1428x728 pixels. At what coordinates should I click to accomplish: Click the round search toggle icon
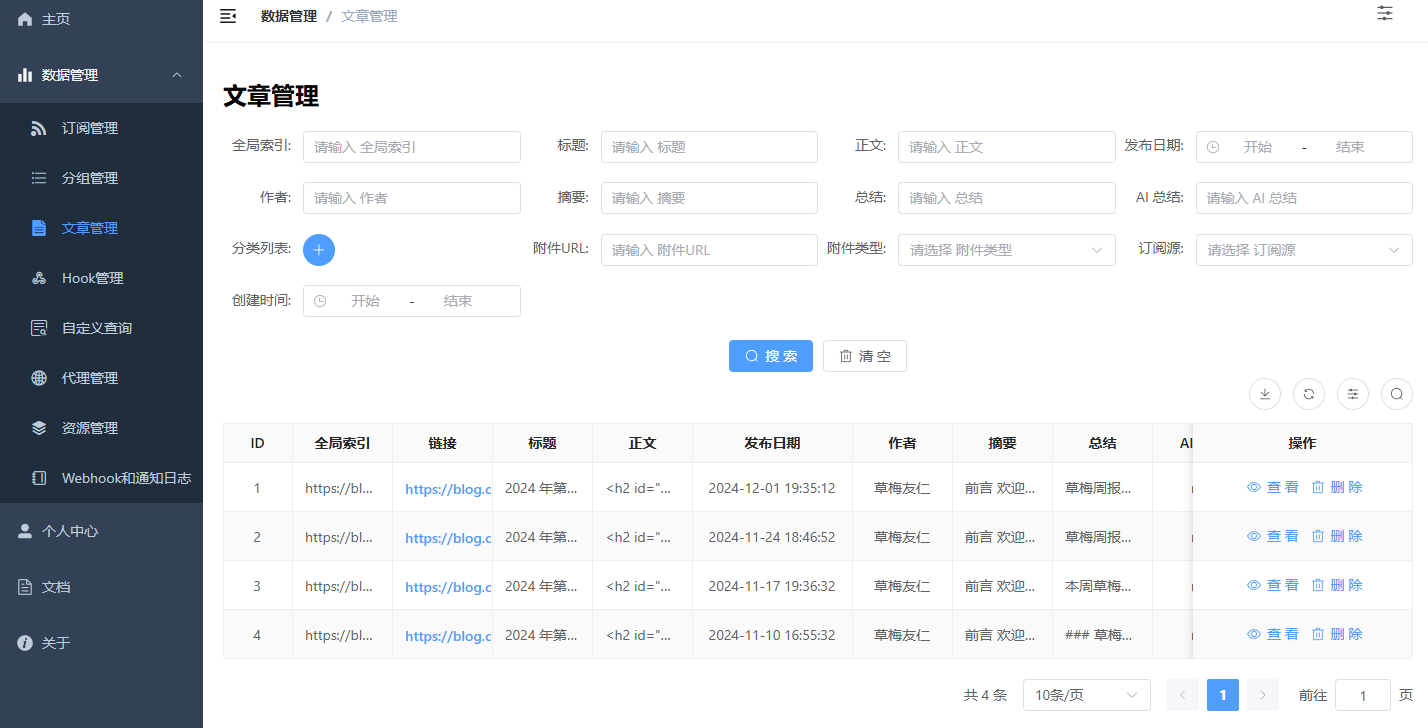pos(1397,394)
